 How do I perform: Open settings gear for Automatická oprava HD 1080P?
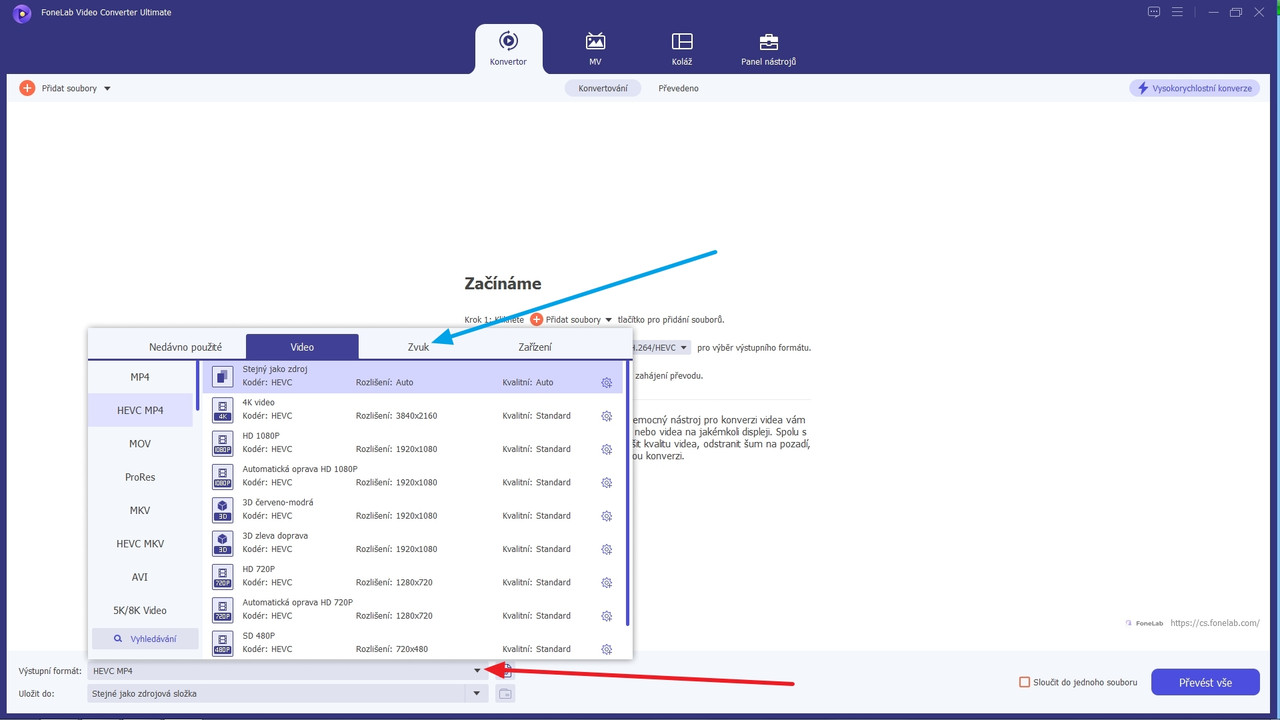606,483
